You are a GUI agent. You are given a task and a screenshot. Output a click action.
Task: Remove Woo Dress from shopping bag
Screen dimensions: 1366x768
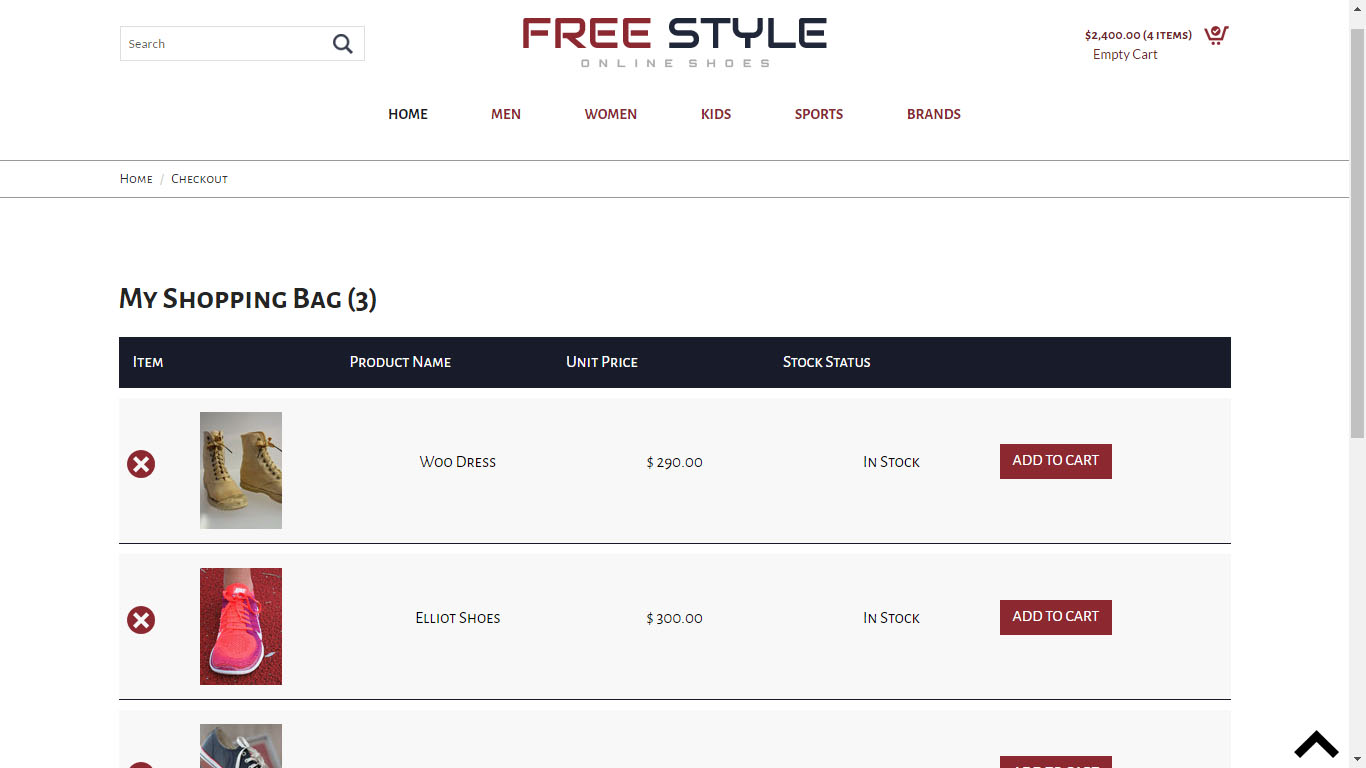coord(141,464)
